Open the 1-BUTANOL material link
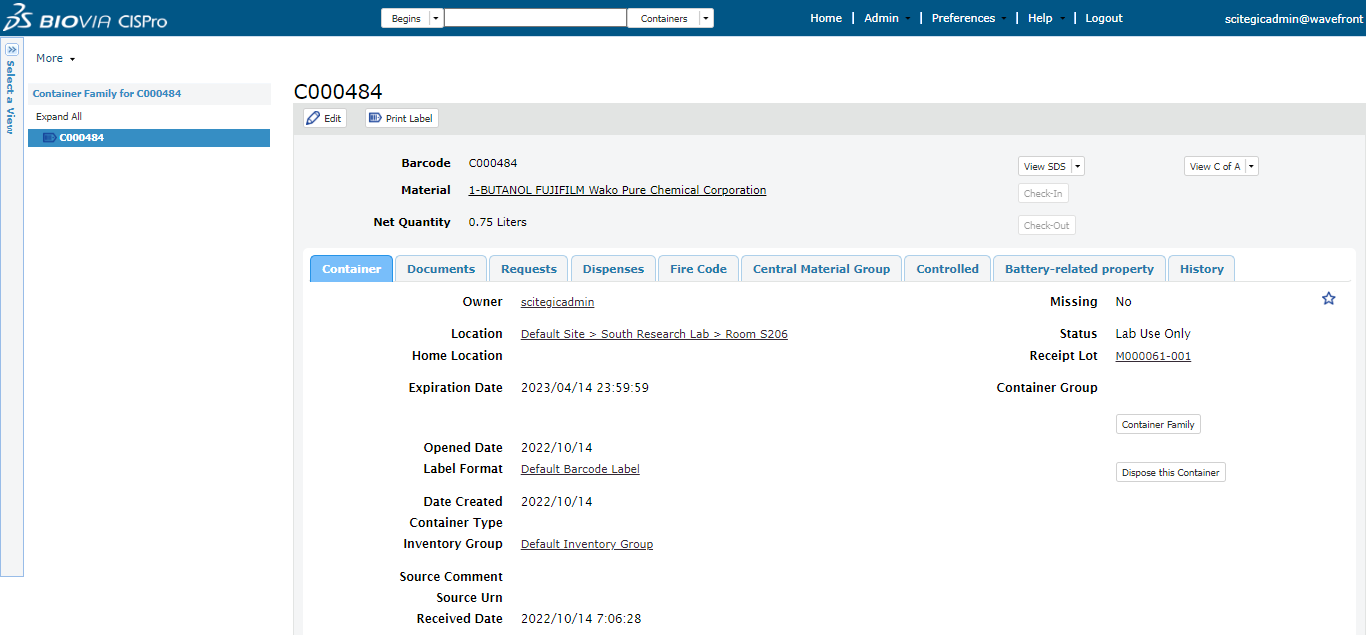 click(617, 190)
